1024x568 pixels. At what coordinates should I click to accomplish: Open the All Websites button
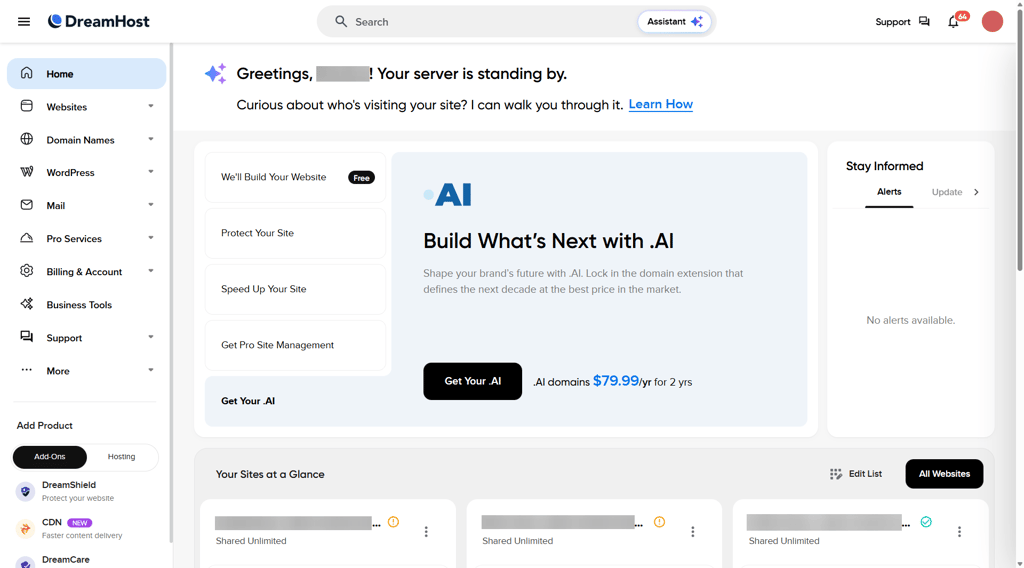click(944, 474)
